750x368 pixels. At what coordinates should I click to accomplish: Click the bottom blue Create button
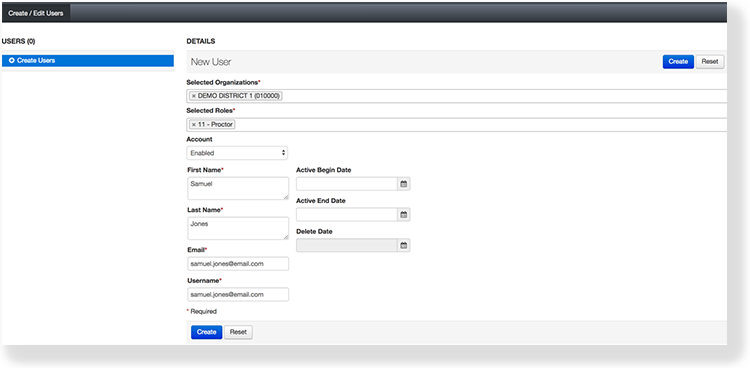[x=207, y=332]
